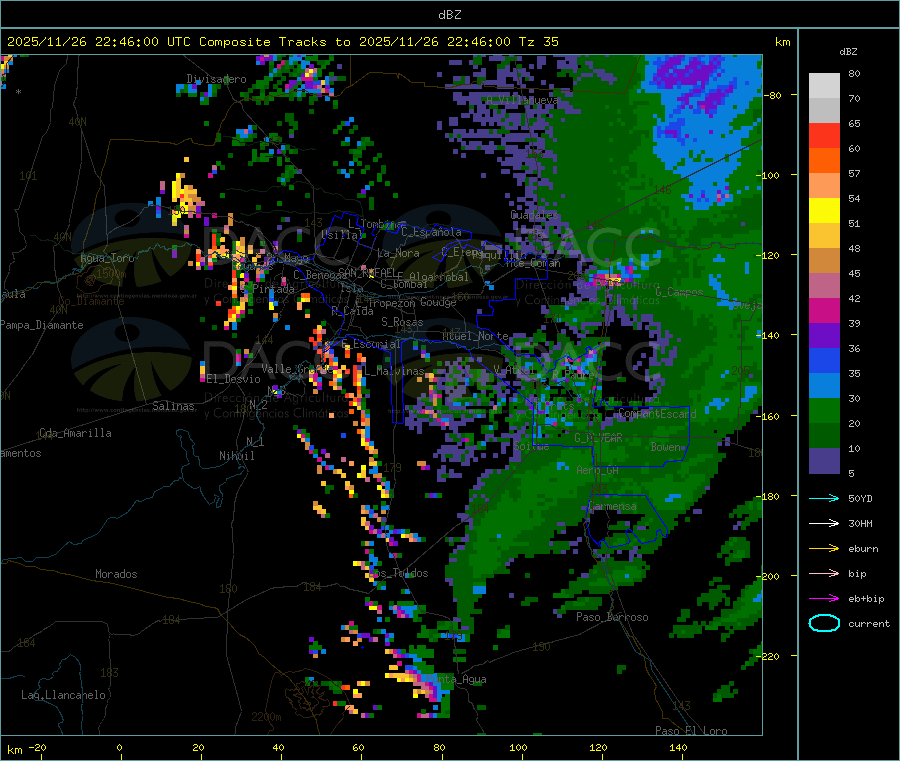Click the Guadales place label
The height and width of the screenshot is (761, 900).
(x=534, y=215)
